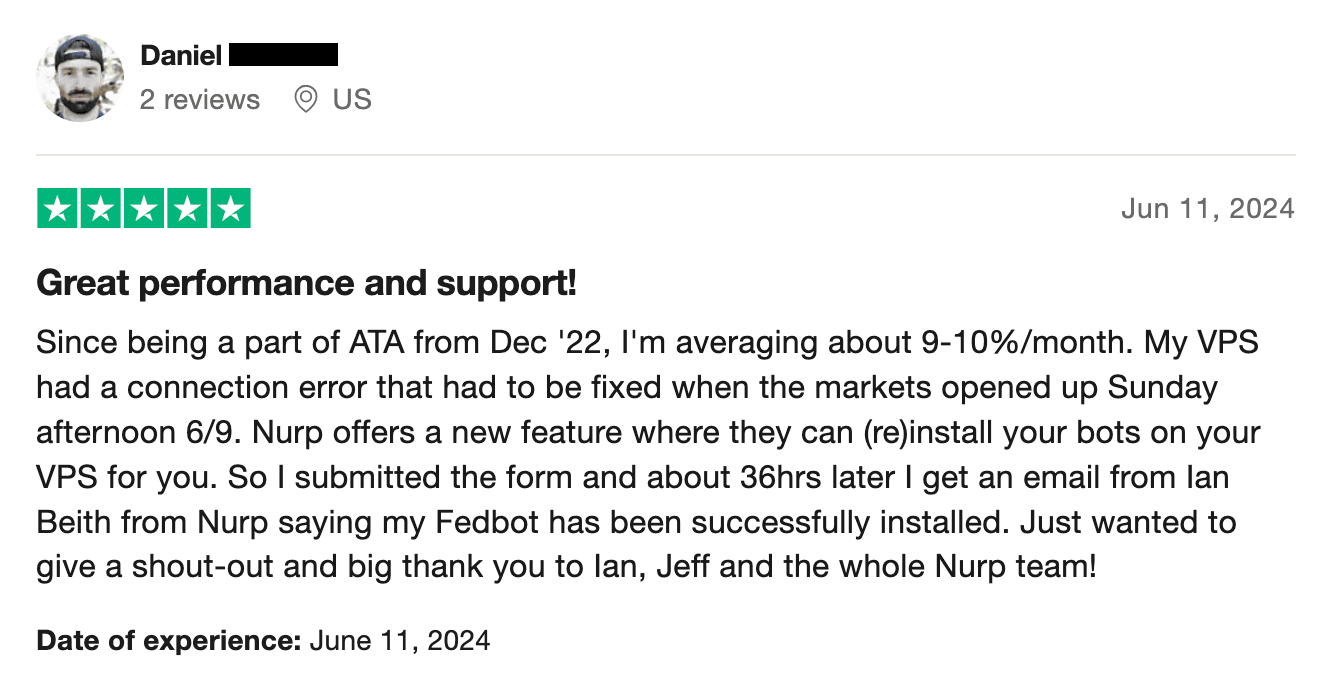
Task: Select the US country label
Action: point(352,100)
